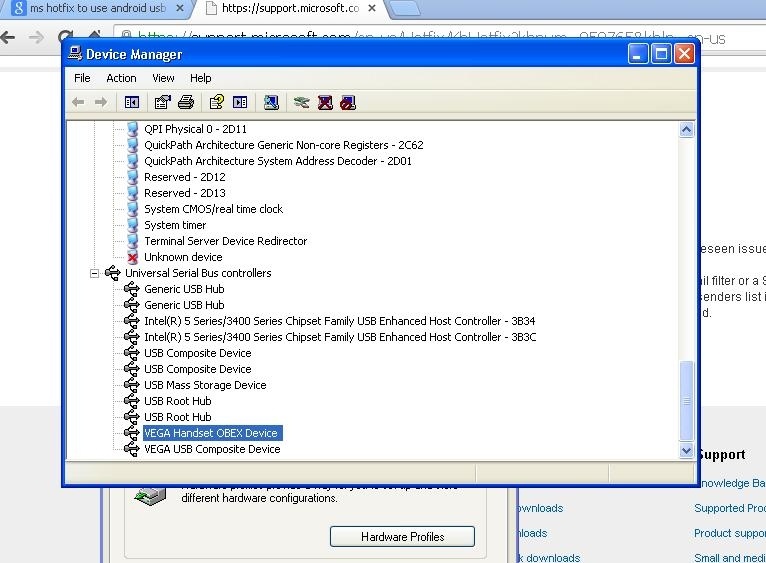
Task: Select Reserved - 2D12 entry
Action: point(185,177)
